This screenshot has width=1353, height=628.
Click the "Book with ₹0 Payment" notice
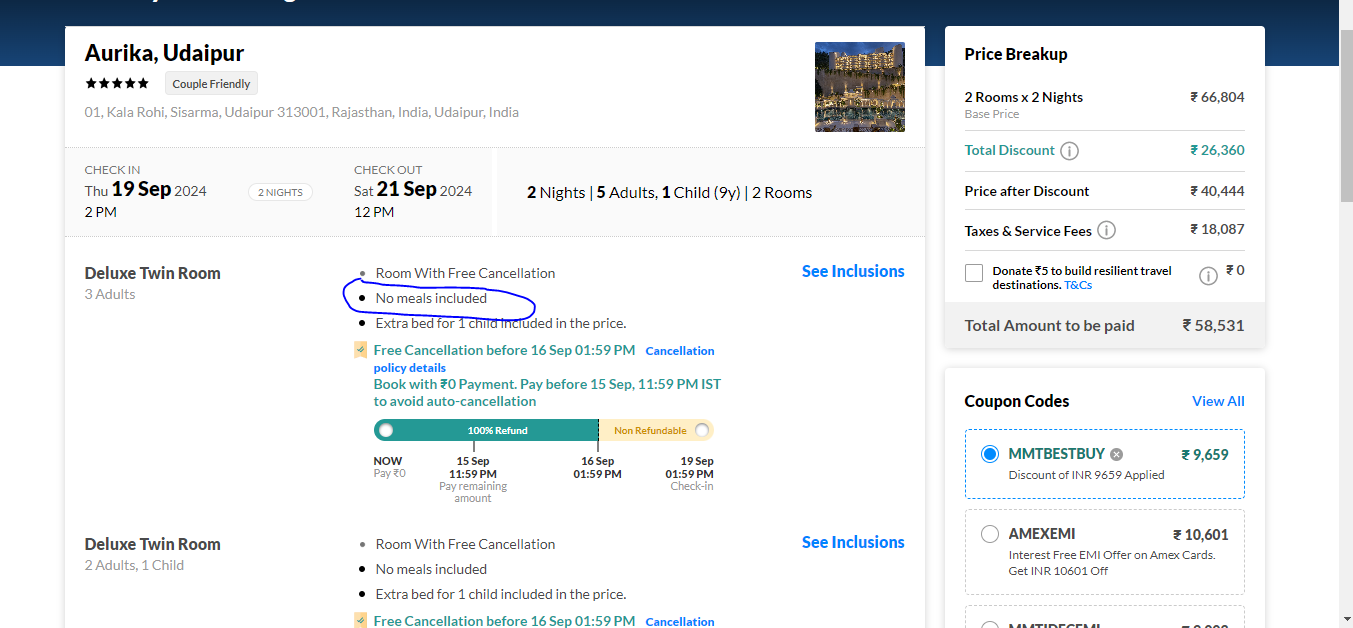tap(547, 392)
